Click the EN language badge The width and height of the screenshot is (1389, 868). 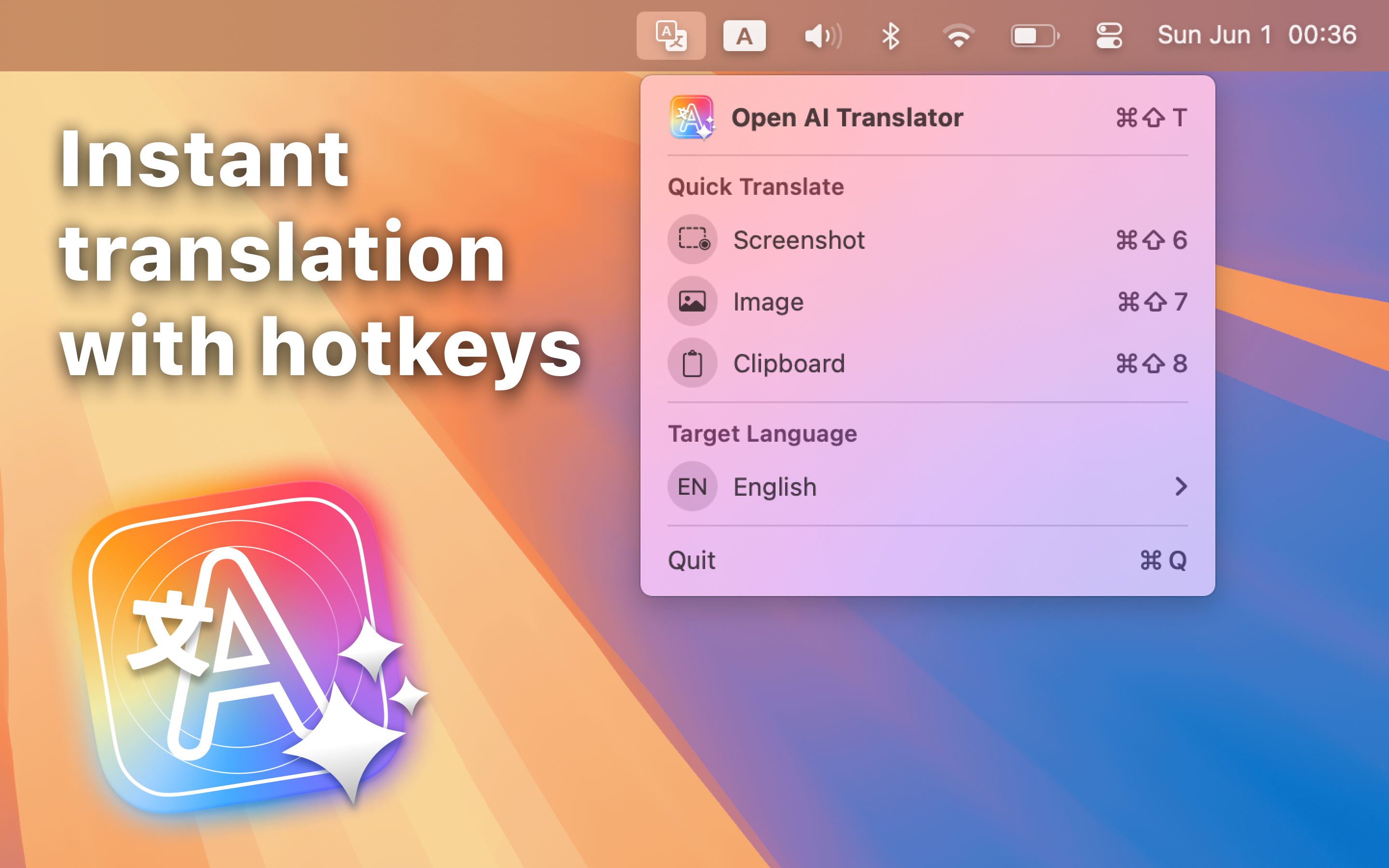pyautogui.click(x=693, y=487)
